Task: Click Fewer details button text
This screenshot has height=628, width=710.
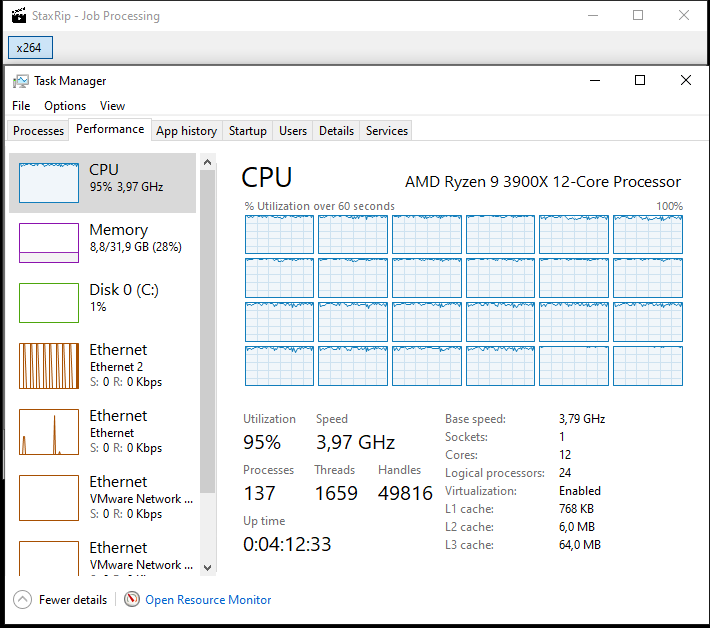Action: (73, 599)
